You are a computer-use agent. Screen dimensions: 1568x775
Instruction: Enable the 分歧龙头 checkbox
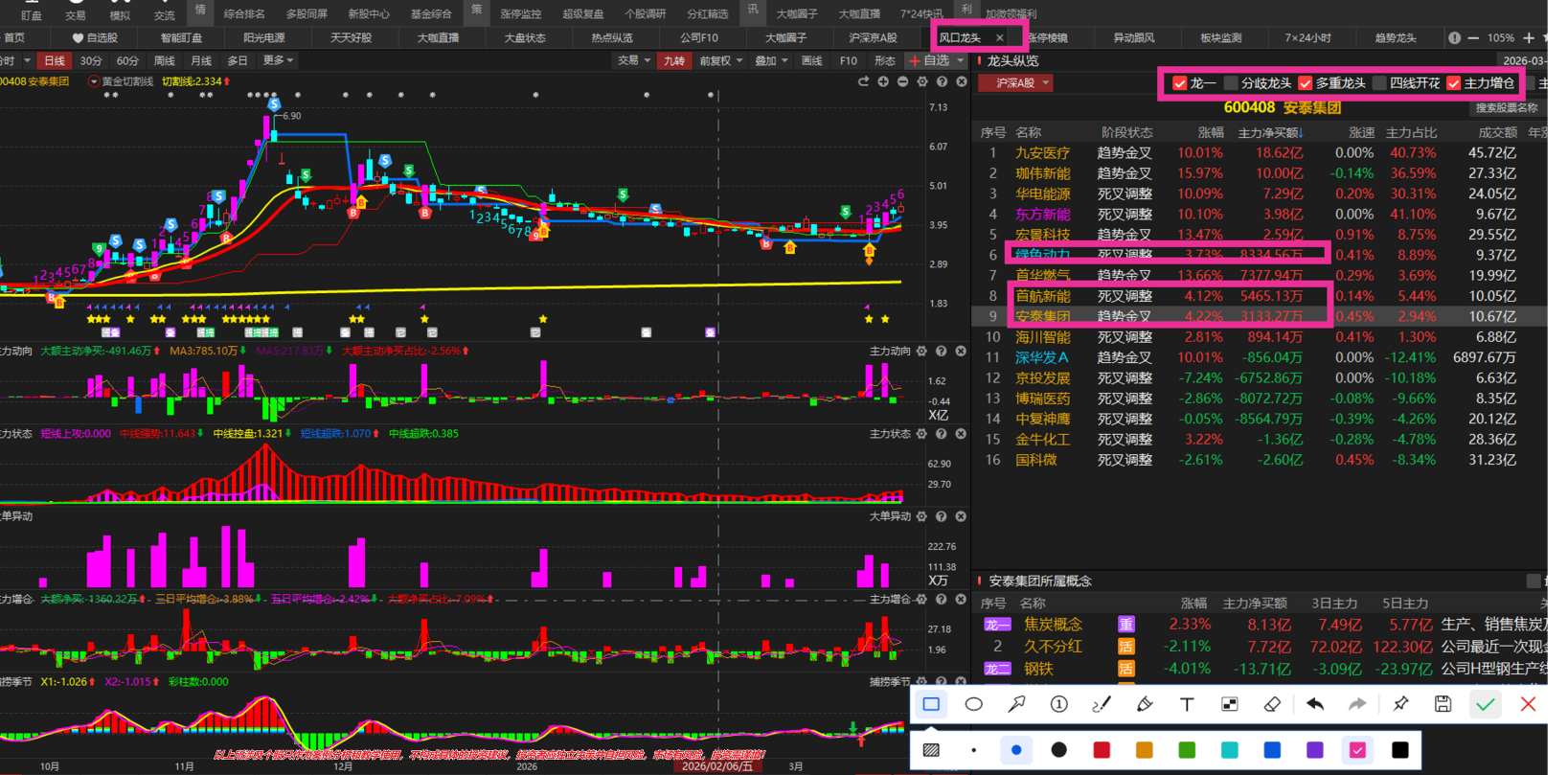(1231, 83)
